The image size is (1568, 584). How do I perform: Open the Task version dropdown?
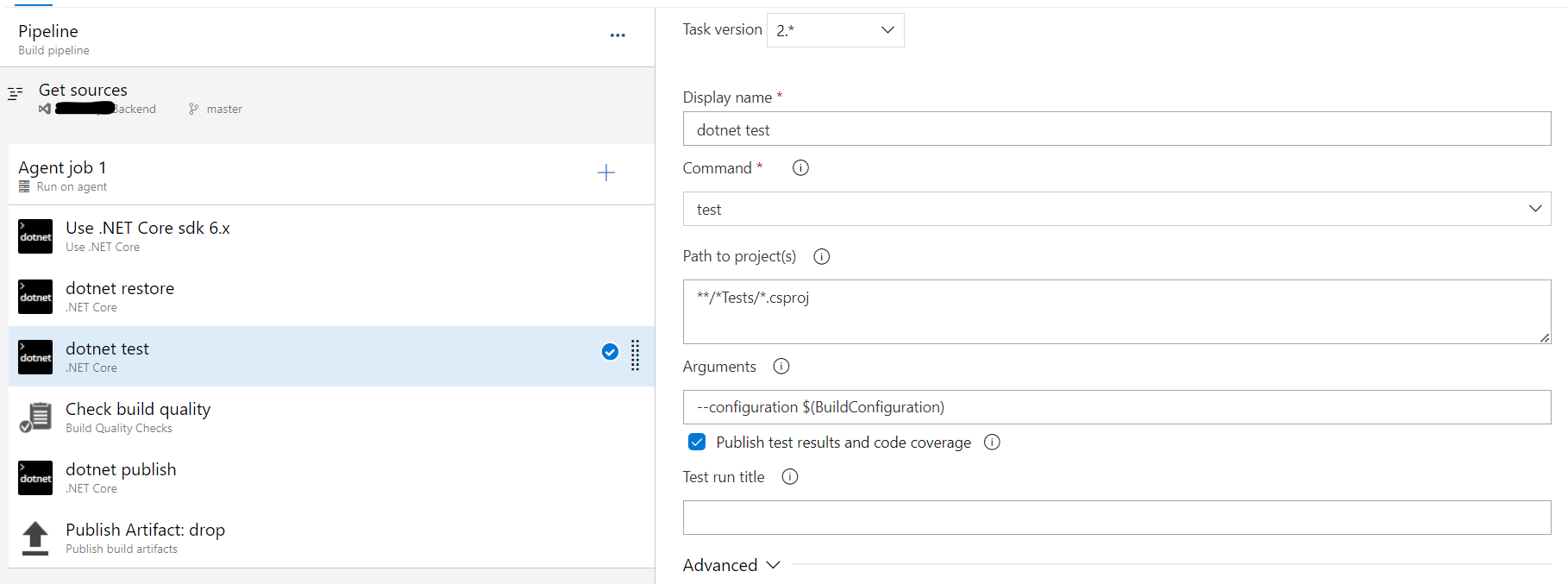tap(835, 30)
